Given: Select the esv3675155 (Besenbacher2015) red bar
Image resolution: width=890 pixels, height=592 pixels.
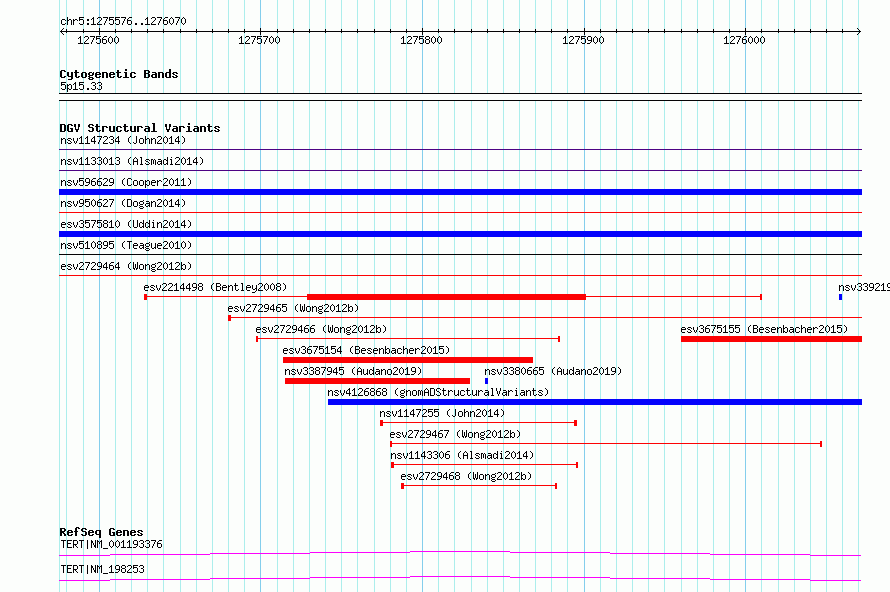Looking at the screenshot, I should [771, 339].
